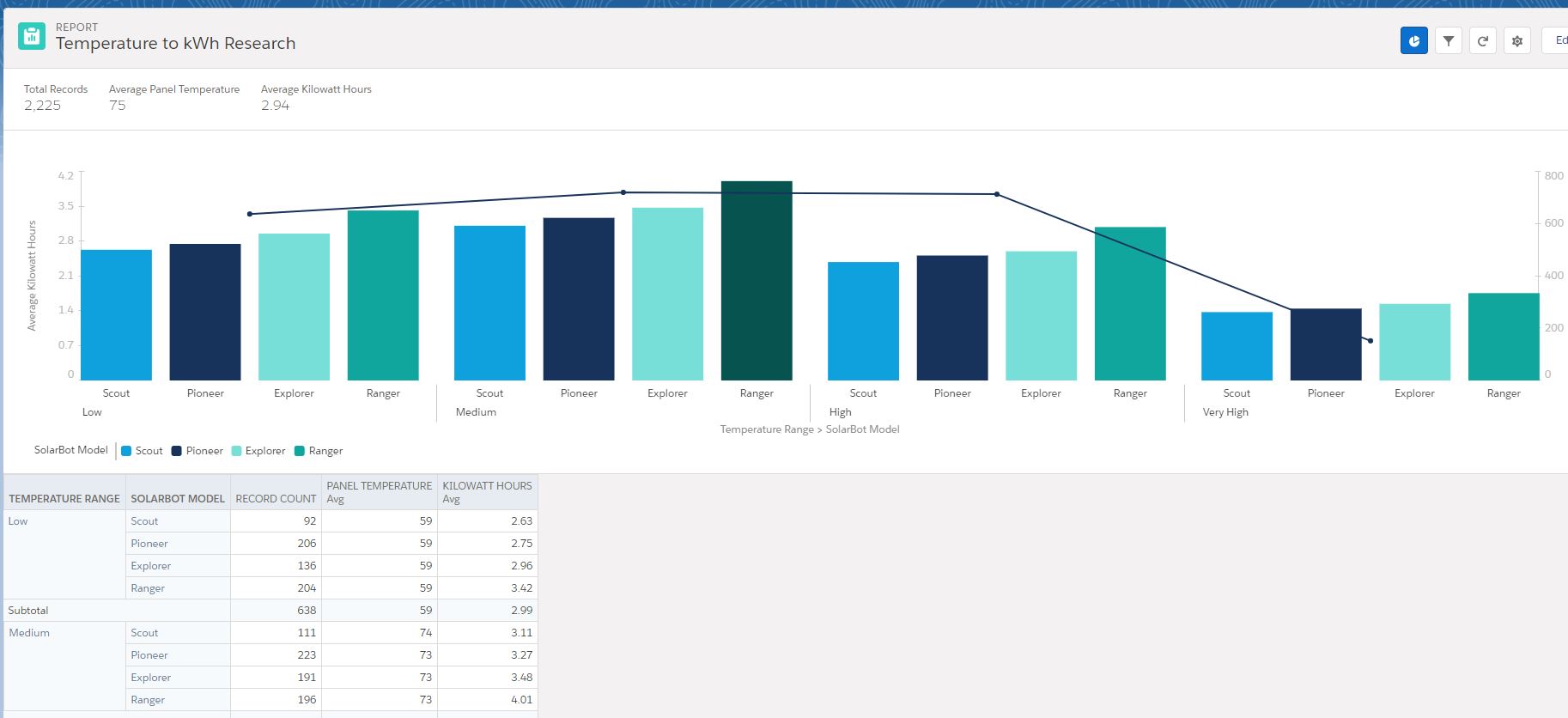Select the Pioneer legend swatch
Viewport: 1568px width, 718px height.
click(177, 451)
